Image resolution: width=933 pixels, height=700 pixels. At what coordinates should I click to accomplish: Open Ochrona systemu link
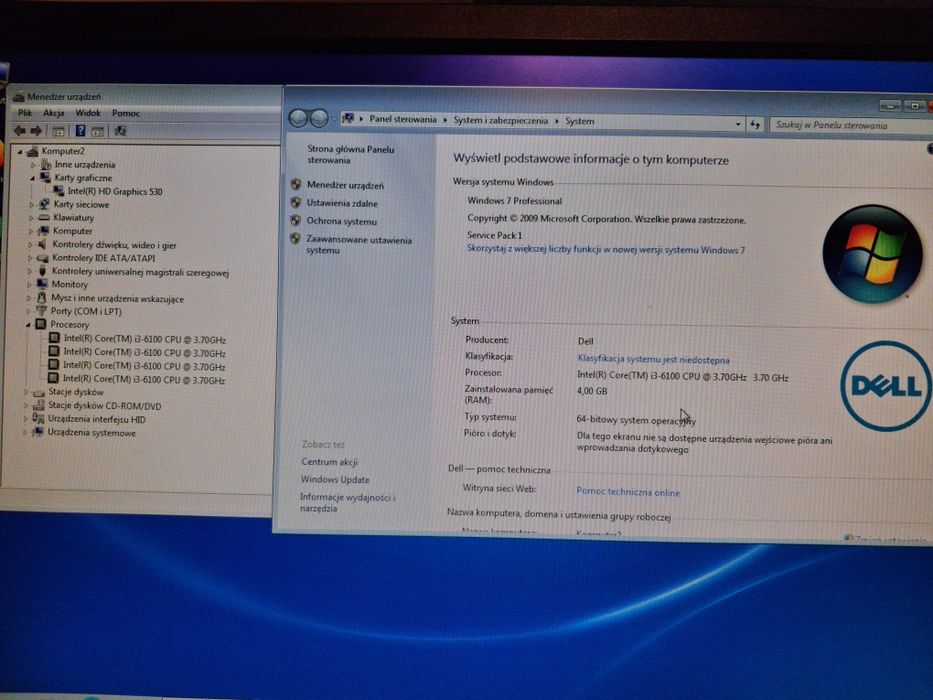(x=342, y=221)
